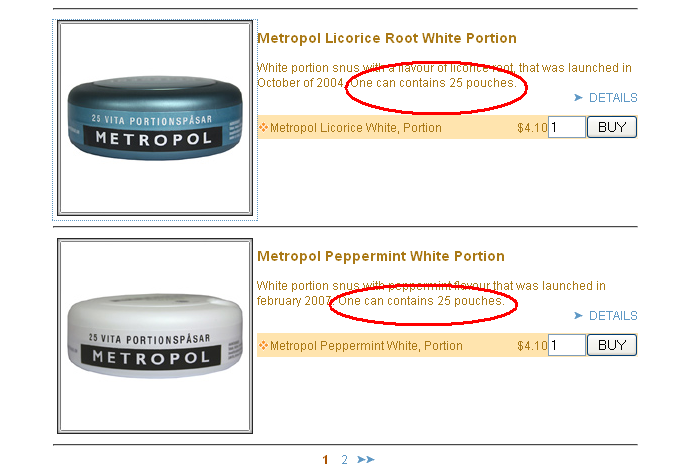The height and width of the screenshot is (468, 685).
Task: Select current page number 1
Action: tap(325, 459)
